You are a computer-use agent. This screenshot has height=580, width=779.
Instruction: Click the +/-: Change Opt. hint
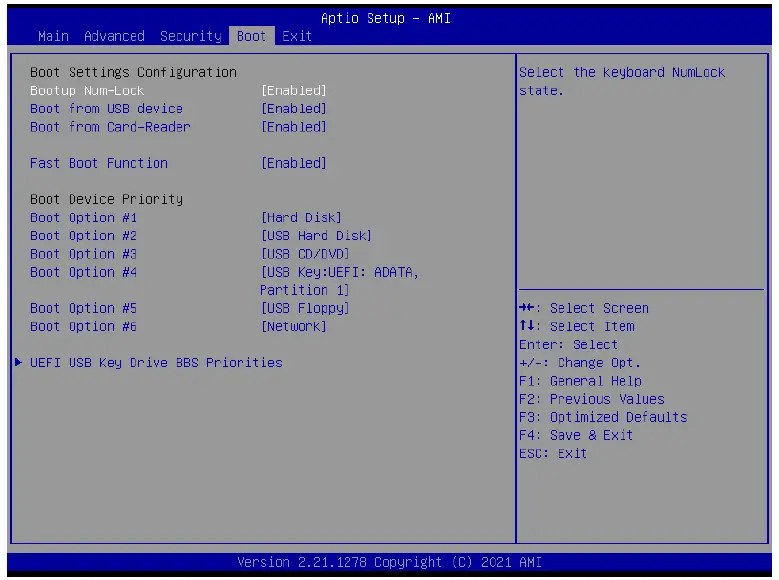tap(580, 363)
